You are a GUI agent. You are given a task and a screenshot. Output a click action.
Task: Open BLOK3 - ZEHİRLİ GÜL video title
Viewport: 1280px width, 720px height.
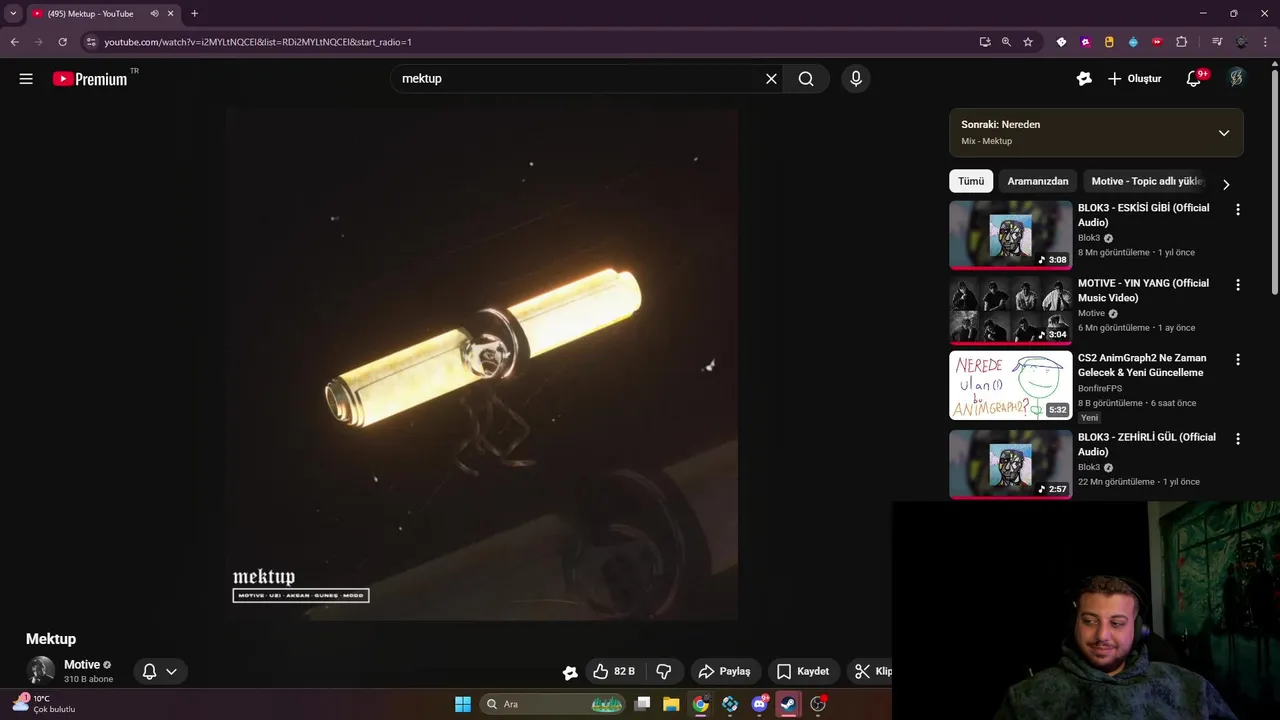pos(1147,444)
